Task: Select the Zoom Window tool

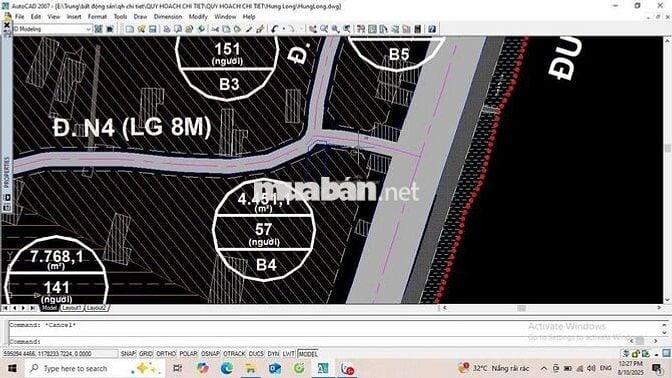Action: tap(335, 29)
